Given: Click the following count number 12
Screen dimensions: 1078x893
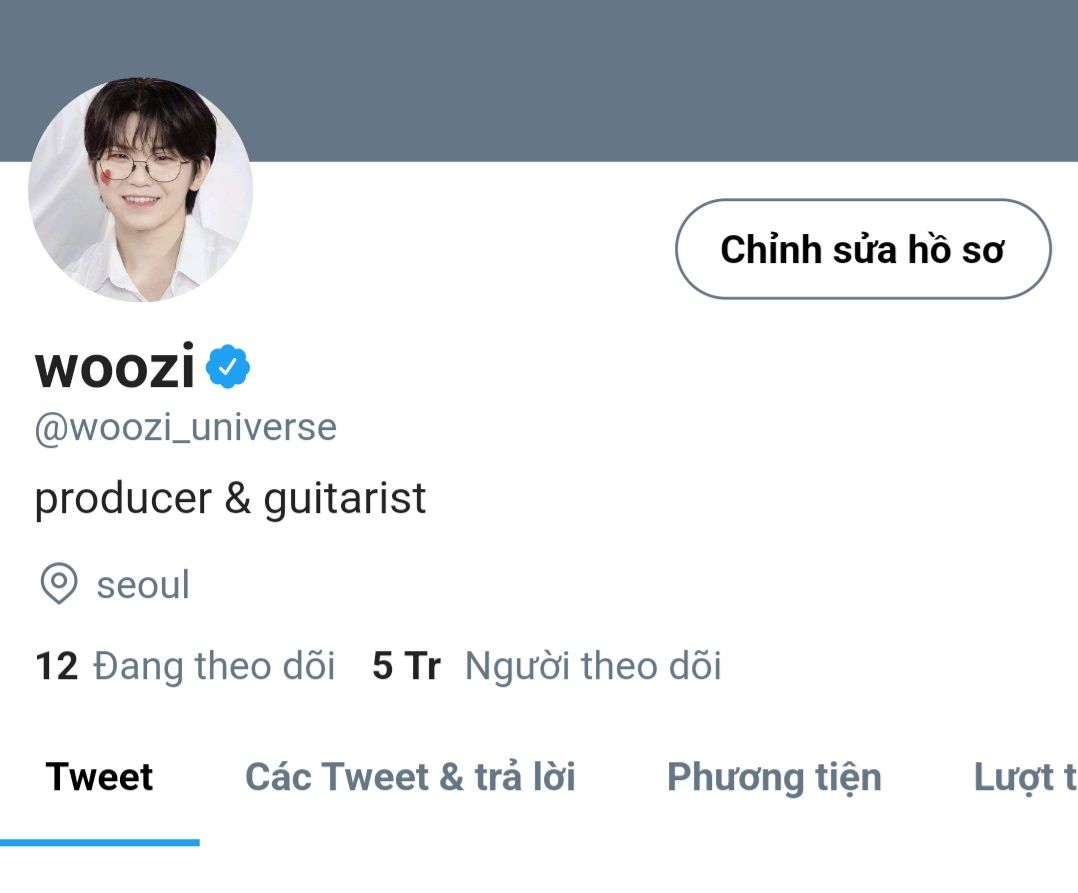Looking at the screenshot, I should click(x=56, y=666).
